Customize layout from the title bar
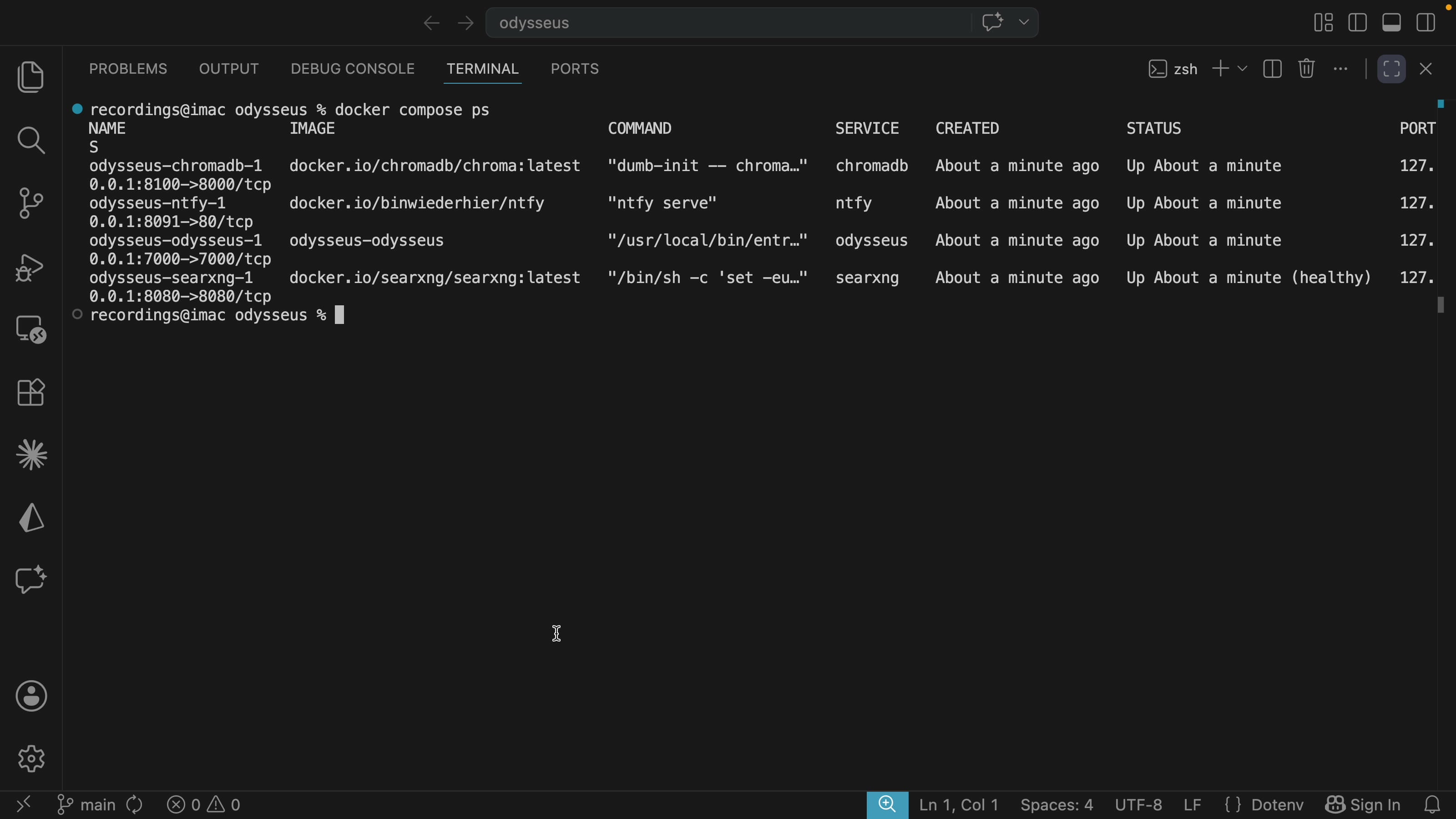This screenshot has width=1456, height=819. pos(1323,23)
